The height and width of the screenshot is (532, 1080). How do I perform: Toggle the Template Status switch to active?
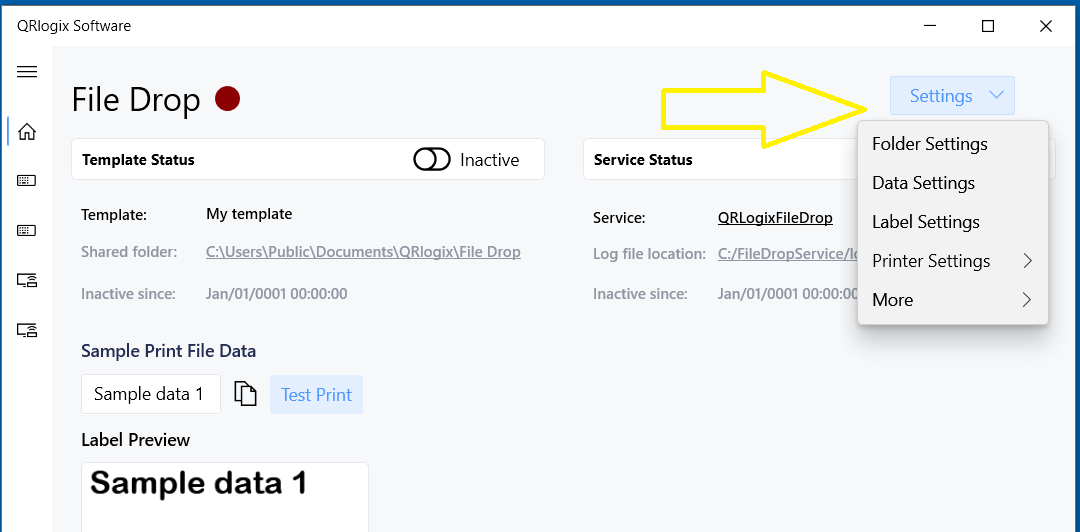pyautogui.click(x=432, y=160)
